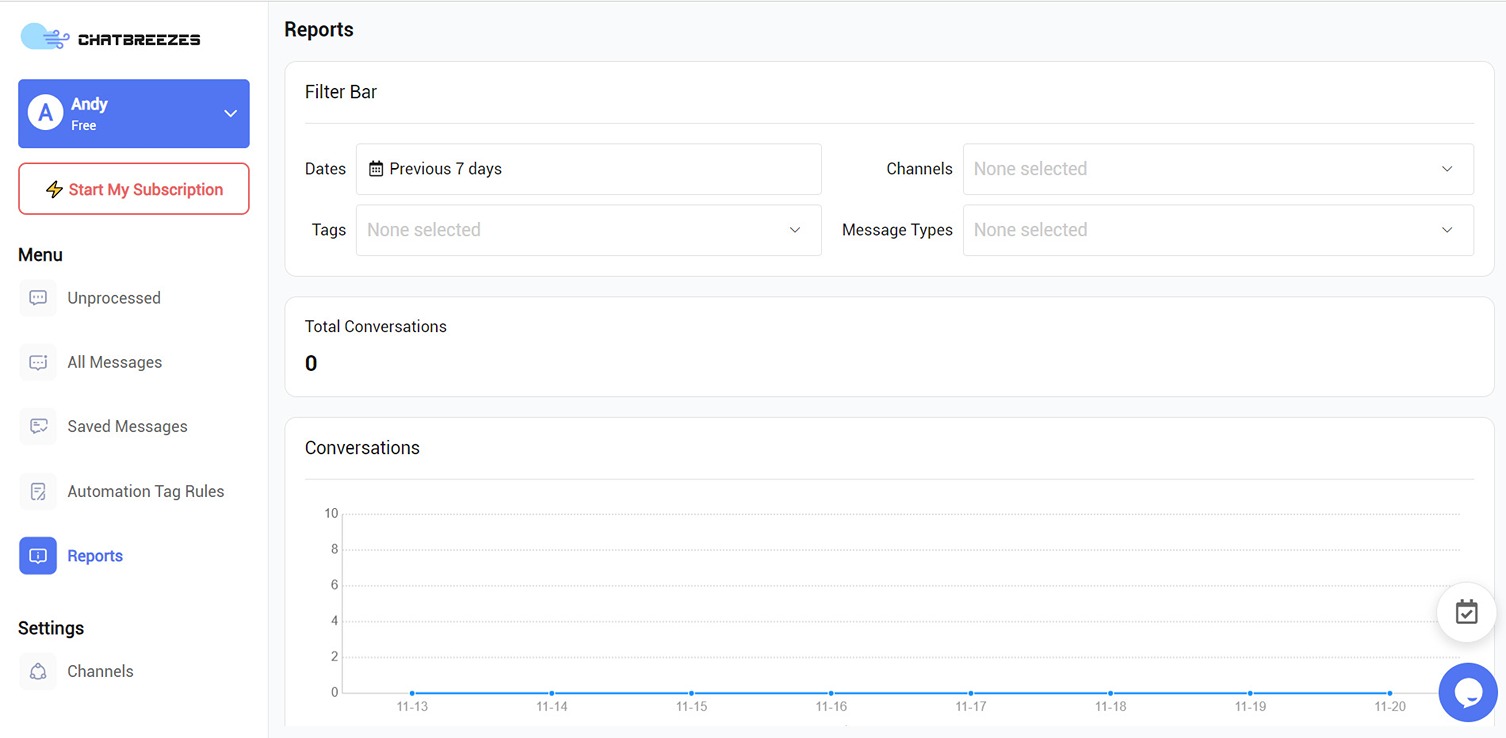This screenshot has width=1506, height=738.
Task: Click the 11-16 data point on chart
Action: [x=831, y=693]
